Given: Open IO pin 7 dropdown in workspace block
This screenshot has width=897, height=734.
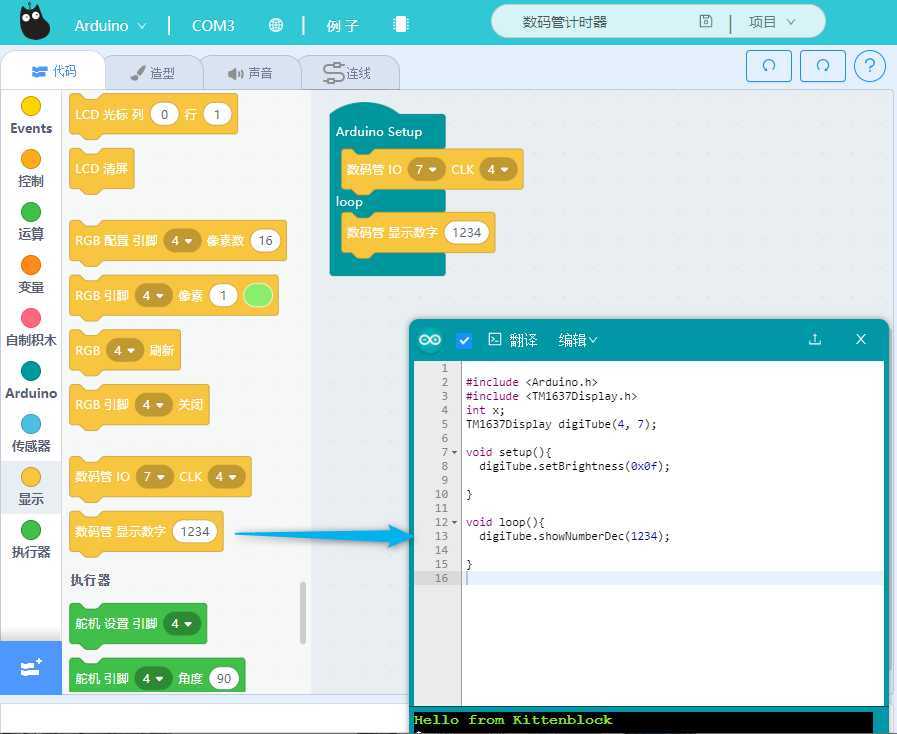Looking at the screenshot, I should [x=426, y=169].
